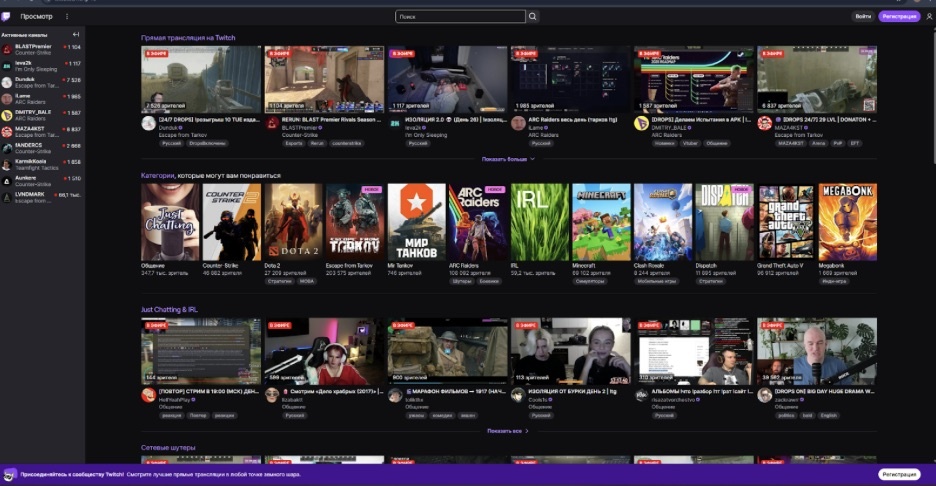Collapse the Активные каналы sidebar with arrow icon
936x486 pixels.
coord(76,35)
